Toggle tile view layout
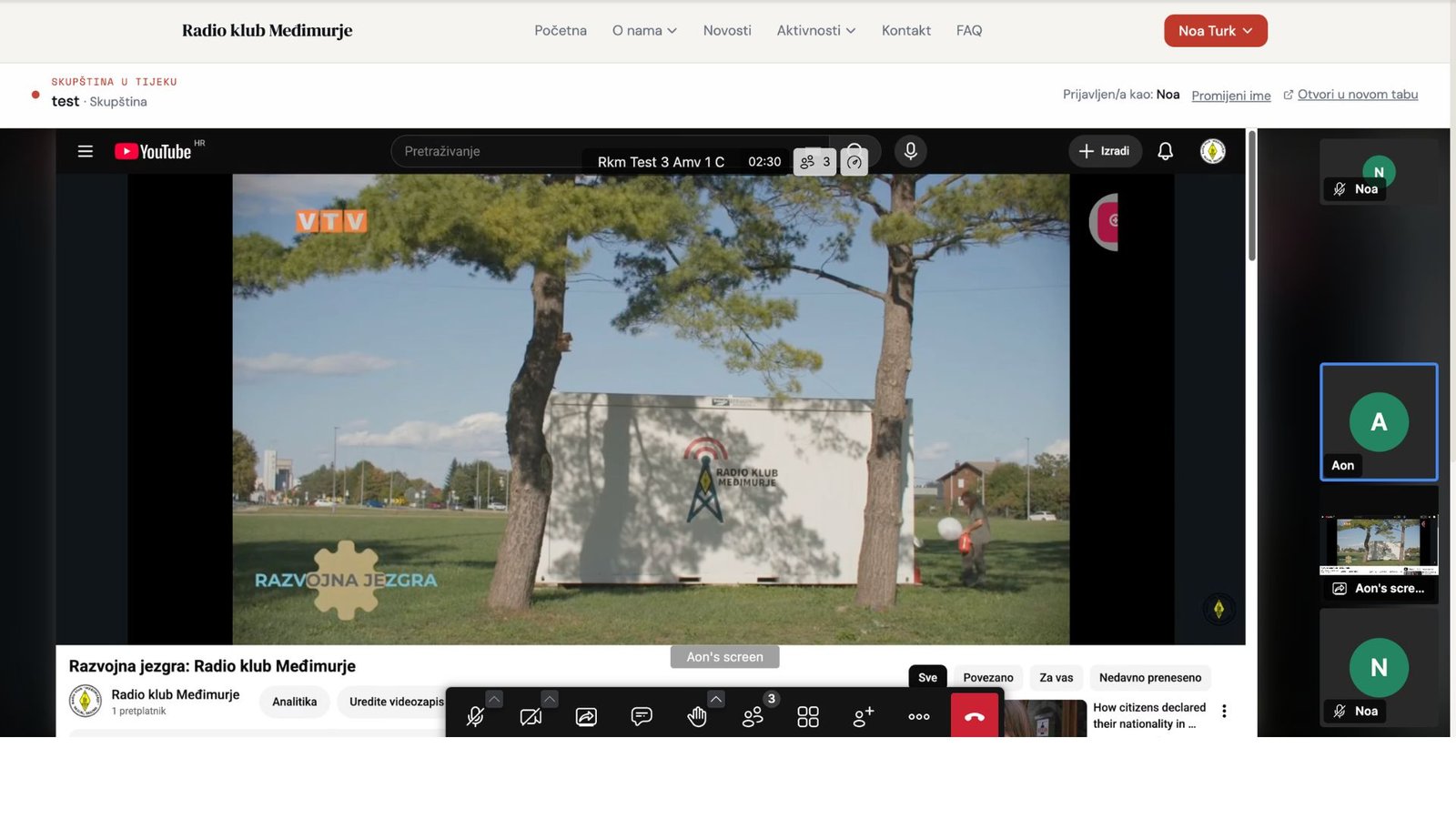This screenshot has width=1456, height=819. pos(808,717)
